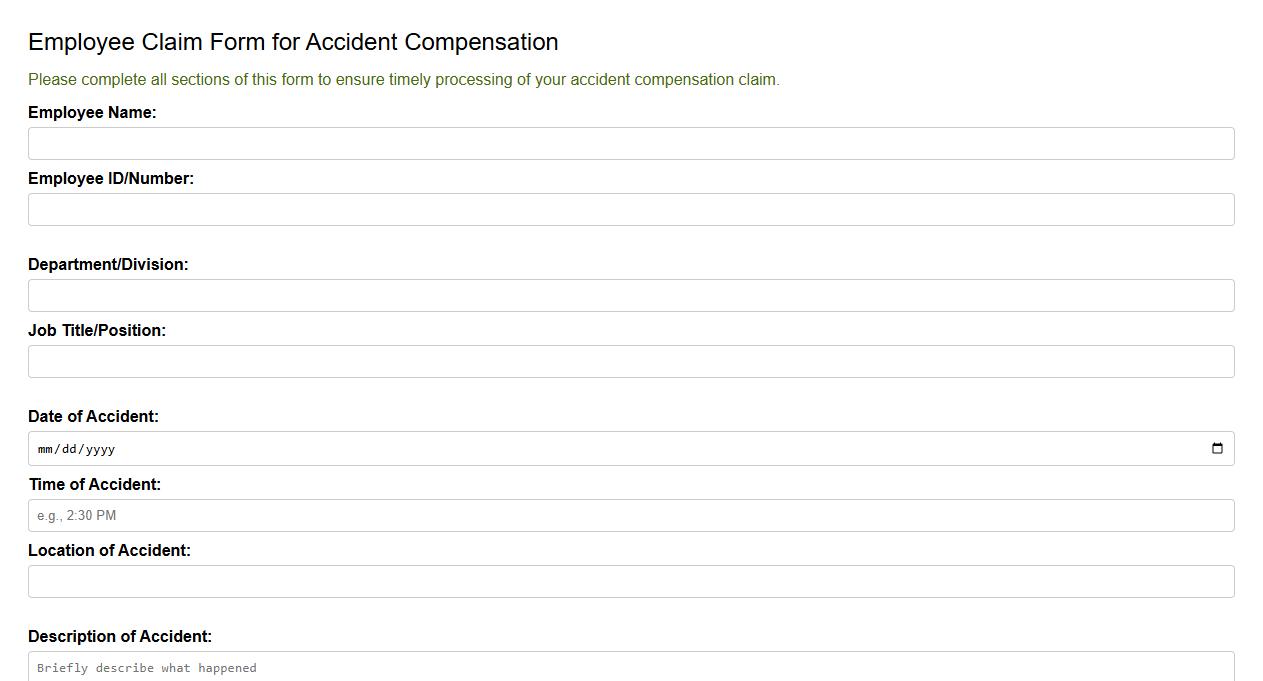Click the green instructions text
Image resolution: width=1263 pixels, height=681 pixels.
(x=404, y=79)
